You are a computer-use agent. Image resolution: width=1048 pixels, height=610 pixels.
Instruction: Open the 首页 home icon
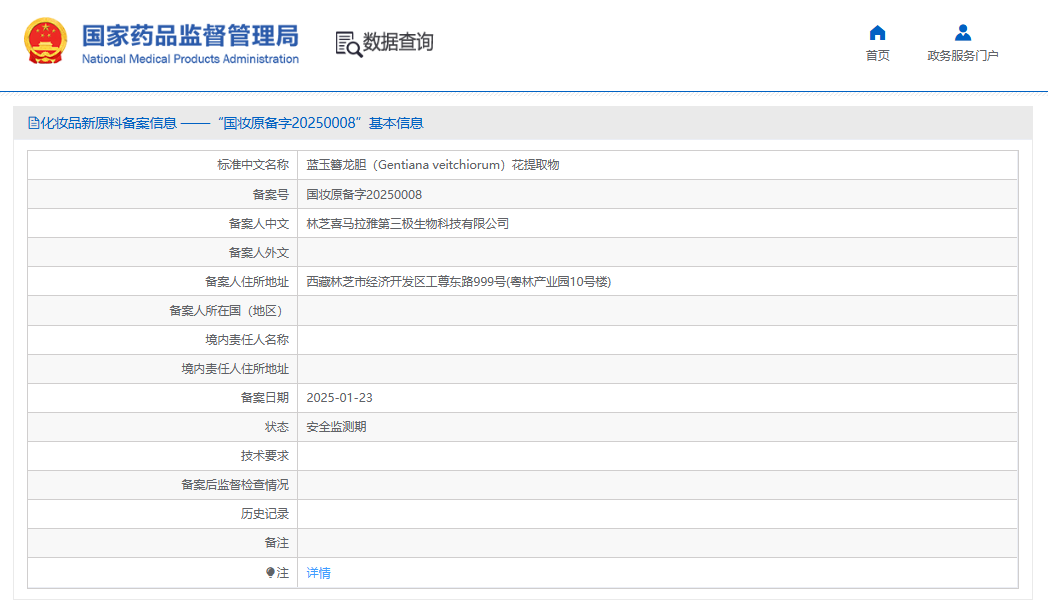[x=878, y=33]
